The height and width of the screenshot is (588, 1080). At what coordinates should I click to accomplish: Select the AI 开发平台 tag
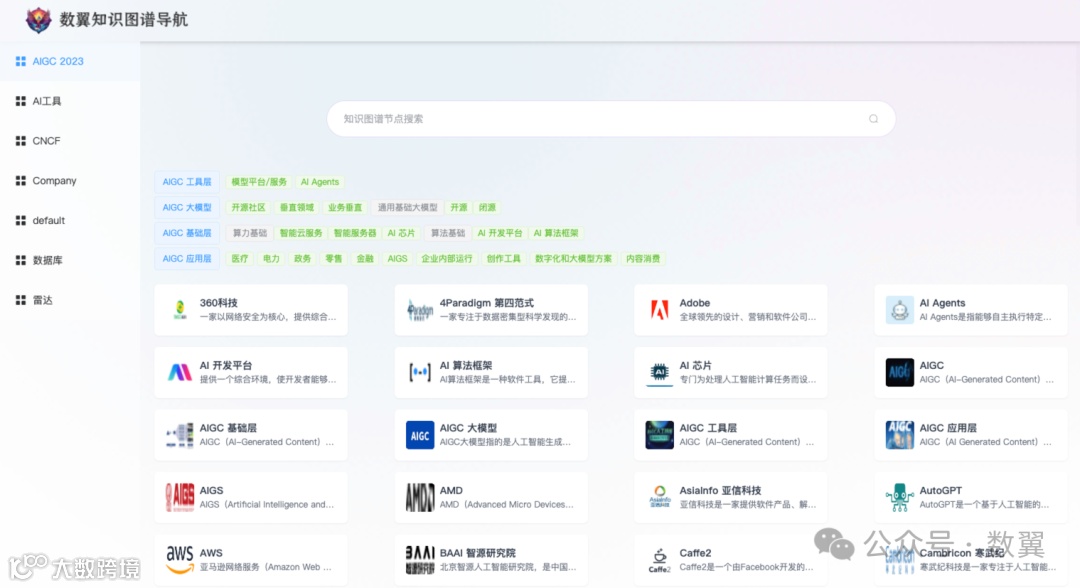tap(500, 233)
